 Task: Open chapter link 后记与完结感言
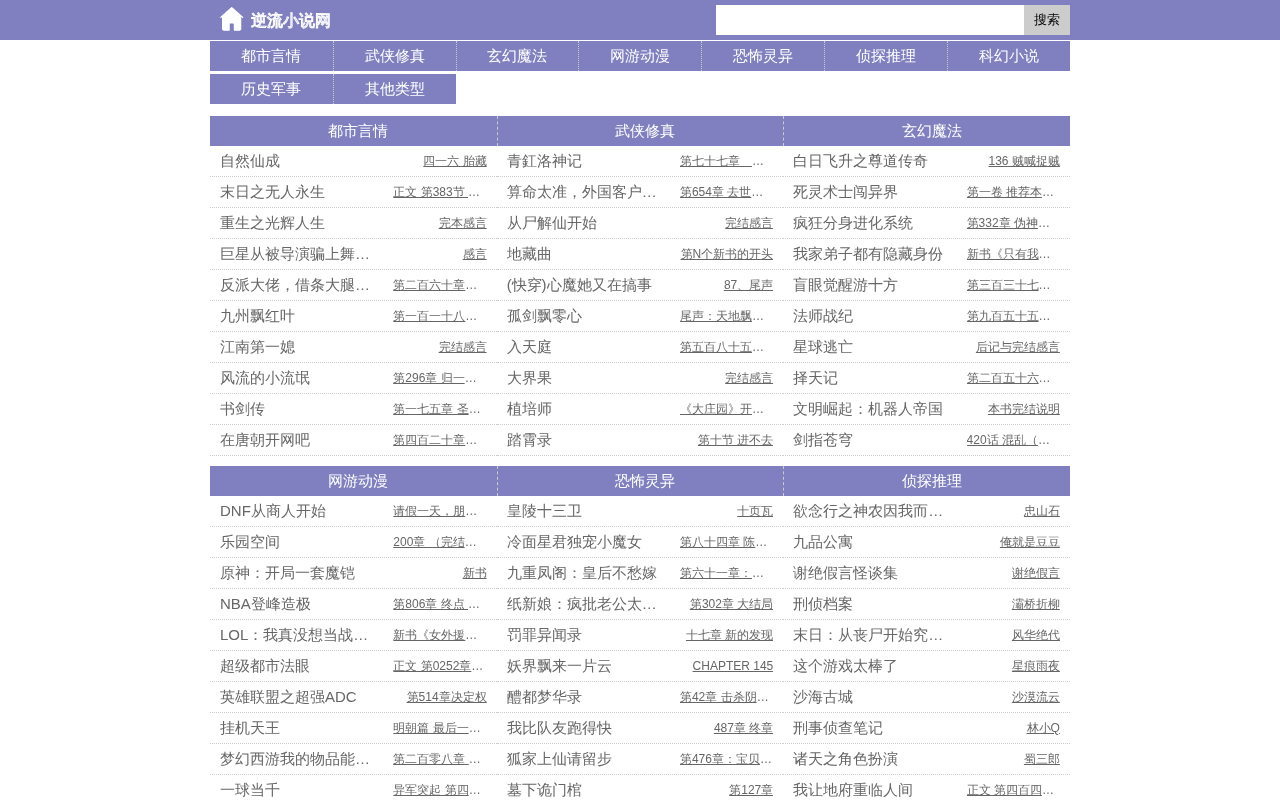click(x=1018, y=347)
